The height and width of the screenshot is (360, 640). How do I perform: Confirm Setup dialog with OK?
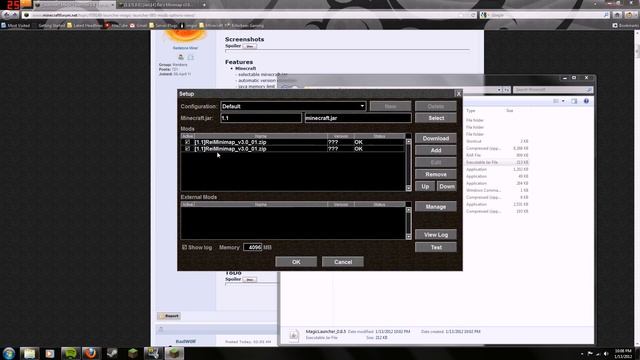coord(296,262)
